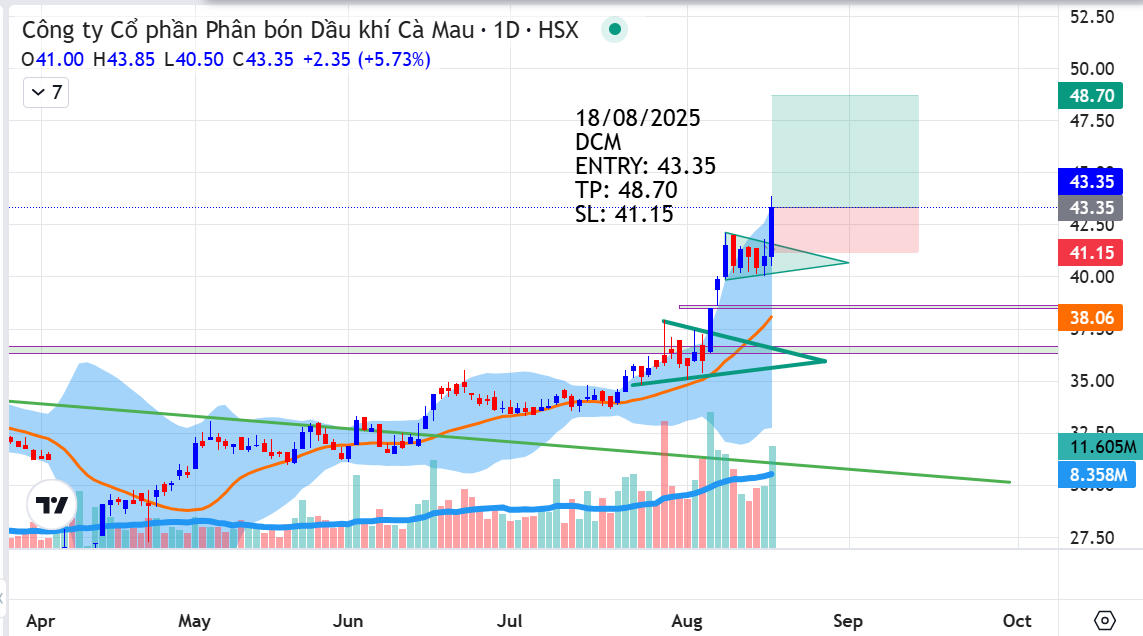Click the blue current price label 43.35
This screenshot has width=1143, height=636.
pos(1091,182)
